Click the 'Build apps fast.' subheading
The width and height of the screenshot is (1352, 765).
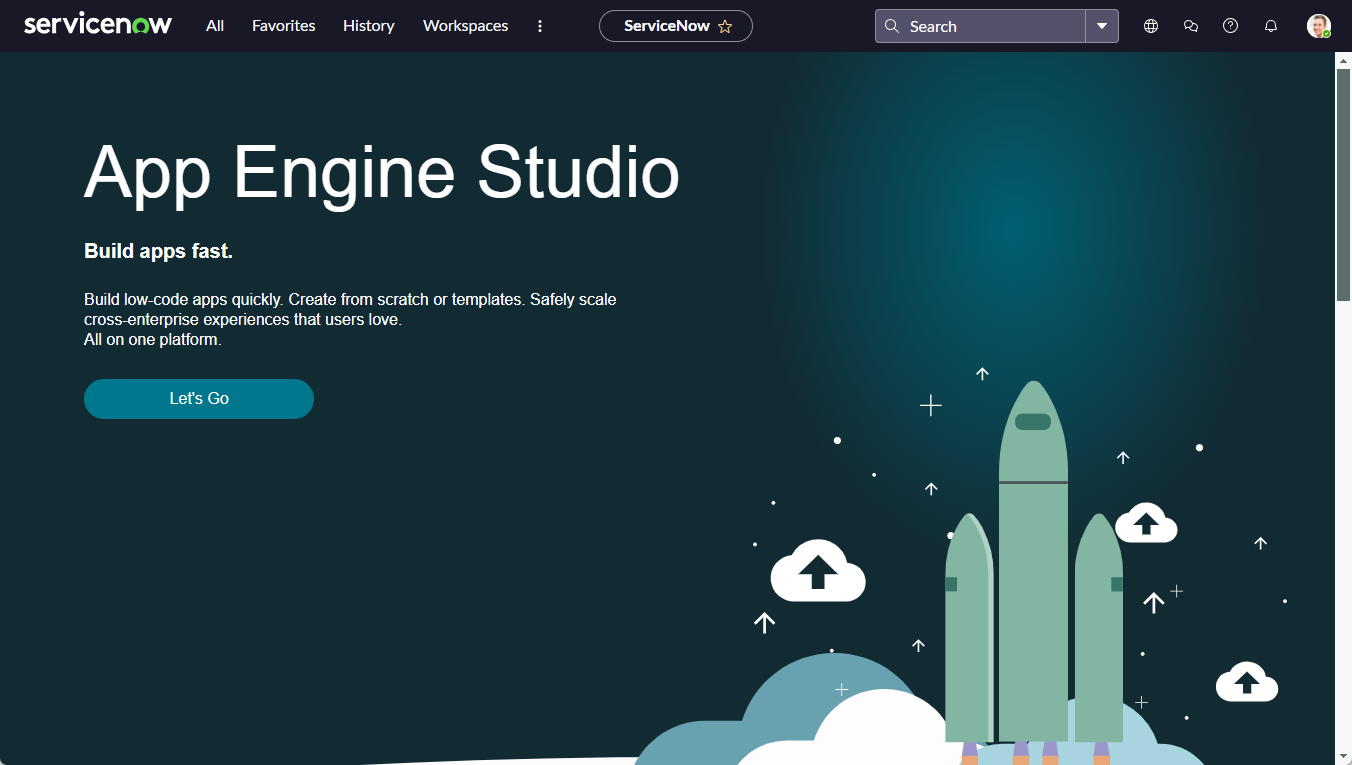[158, 251]
